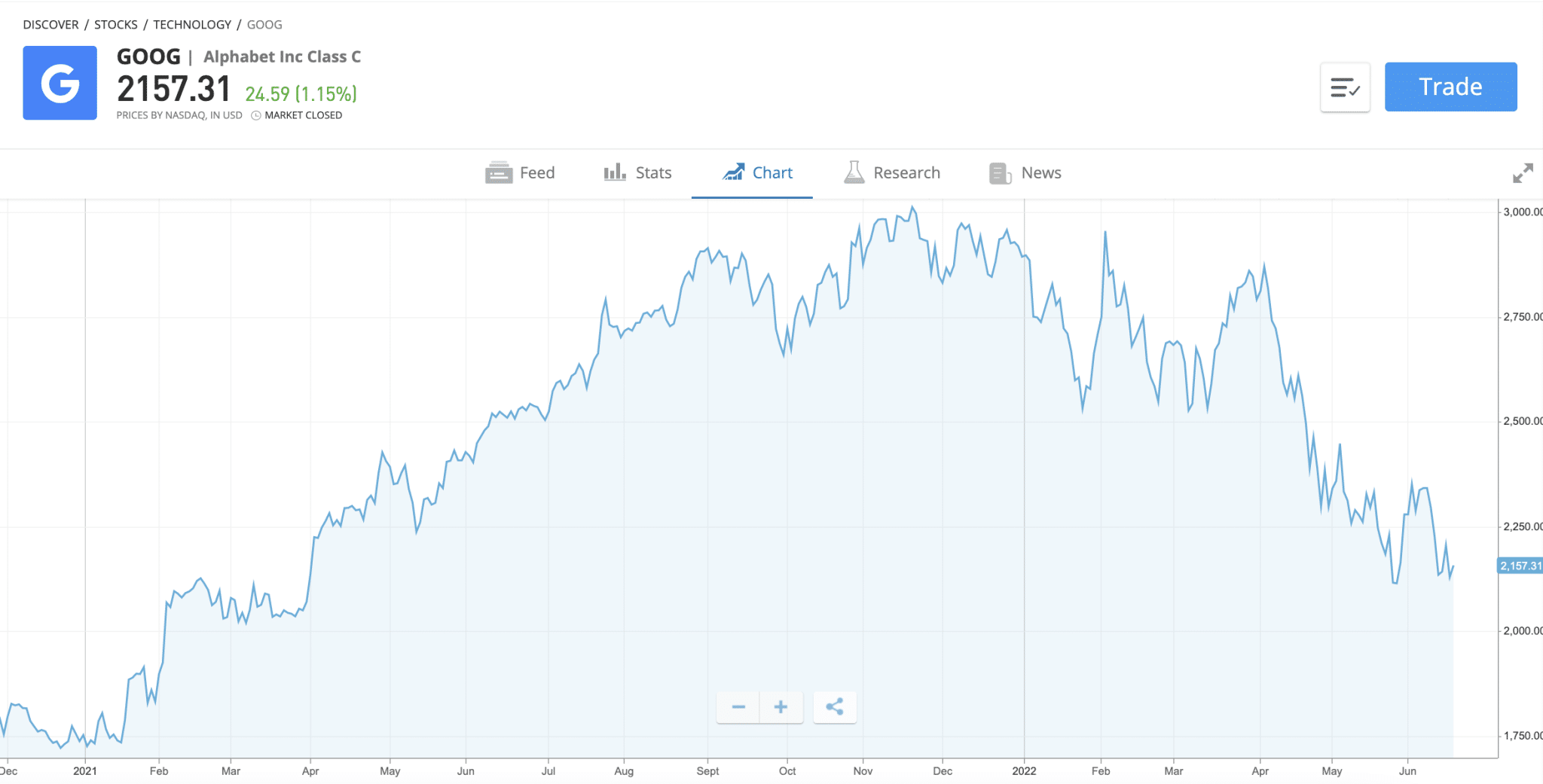Click the 2,000.00 price axis label
The width and height of the screenshot is (1543, 784).
click(1523, 631)
